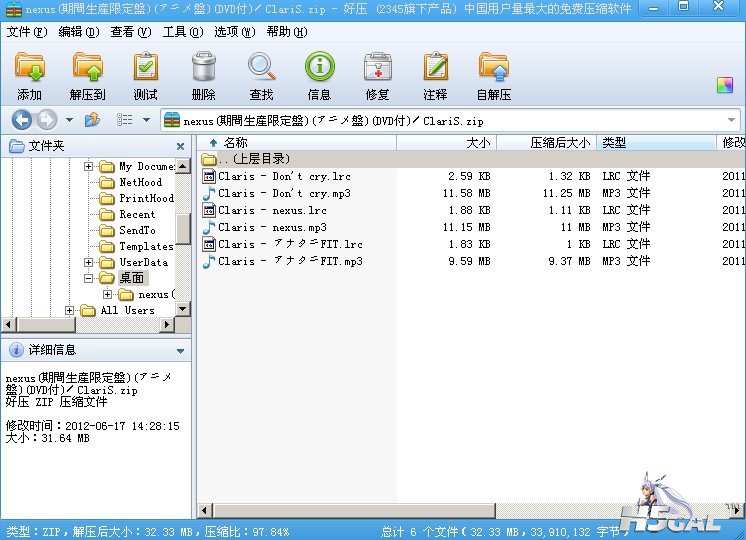
Task: Go back with the blue back arrow
Action: [x=22, y=120]
